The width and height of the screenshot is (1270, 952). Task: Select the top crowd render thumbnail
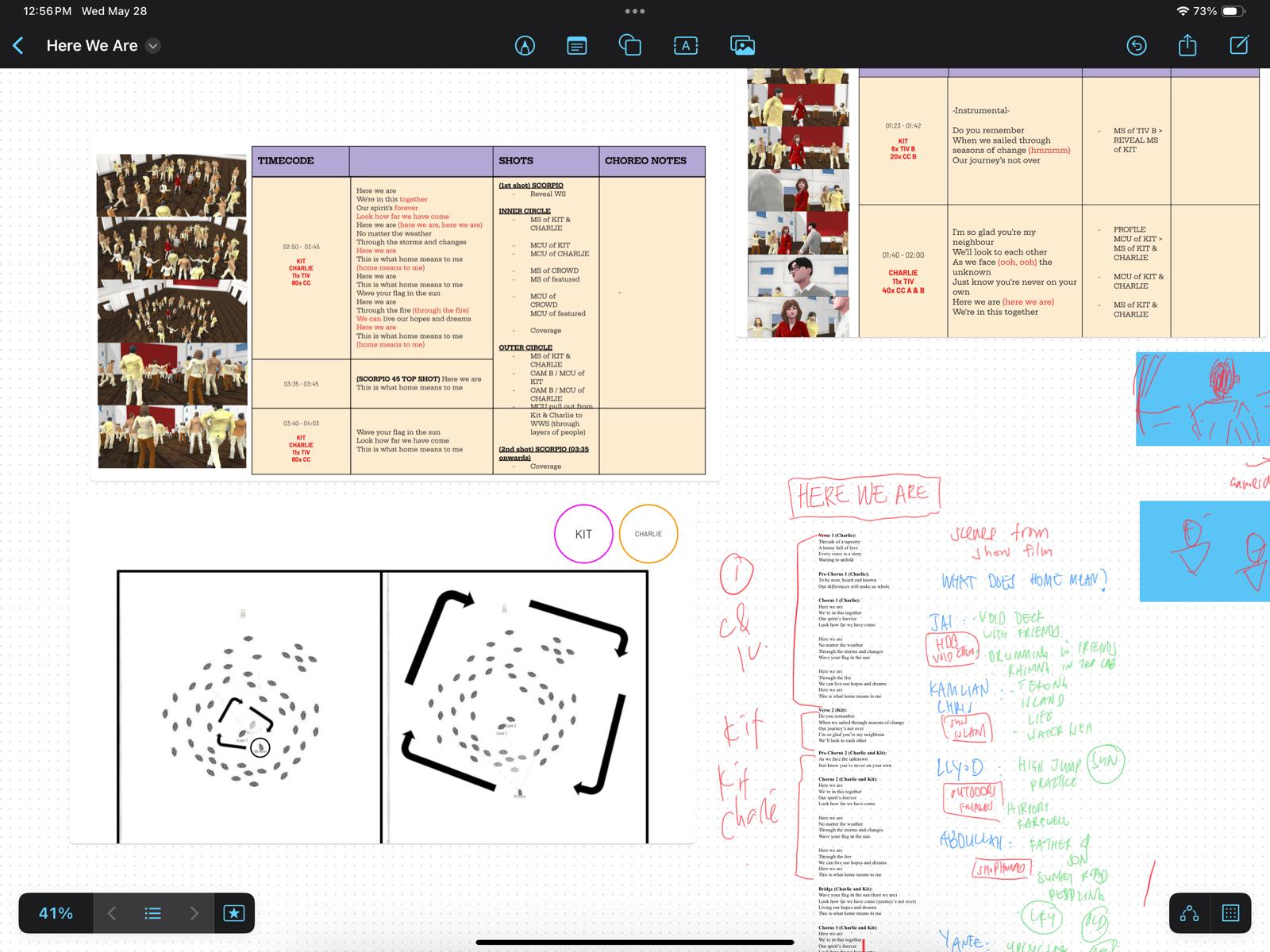(171, 186)
